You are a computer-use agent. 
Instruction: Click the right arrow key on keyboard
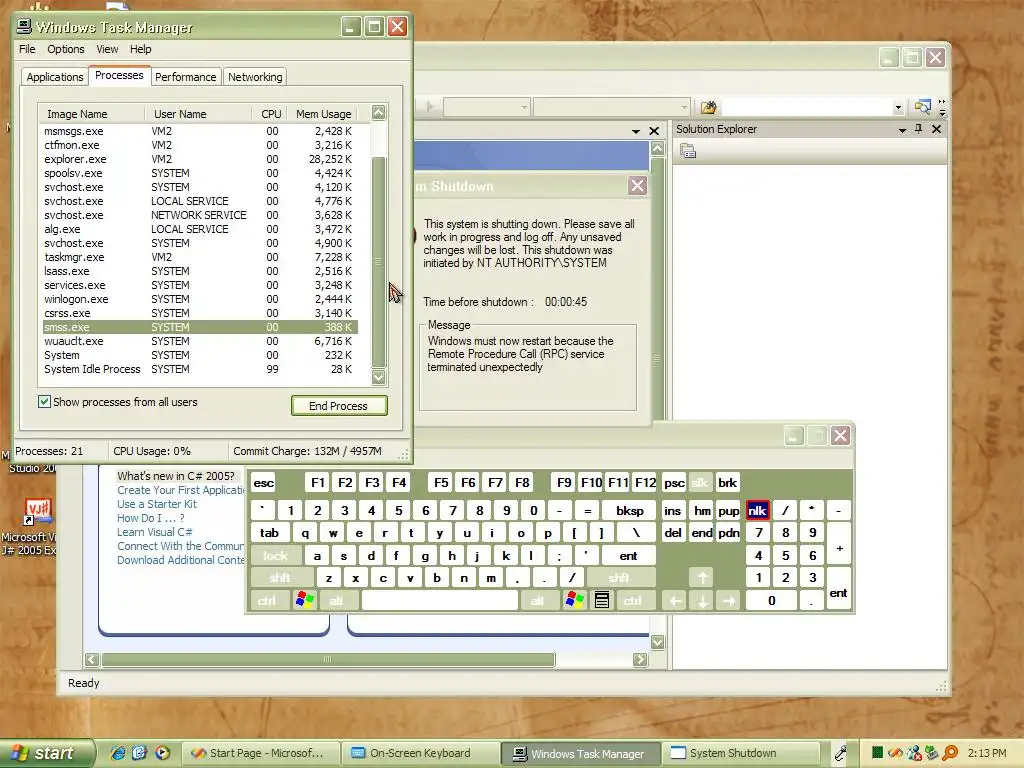(729, 601)
